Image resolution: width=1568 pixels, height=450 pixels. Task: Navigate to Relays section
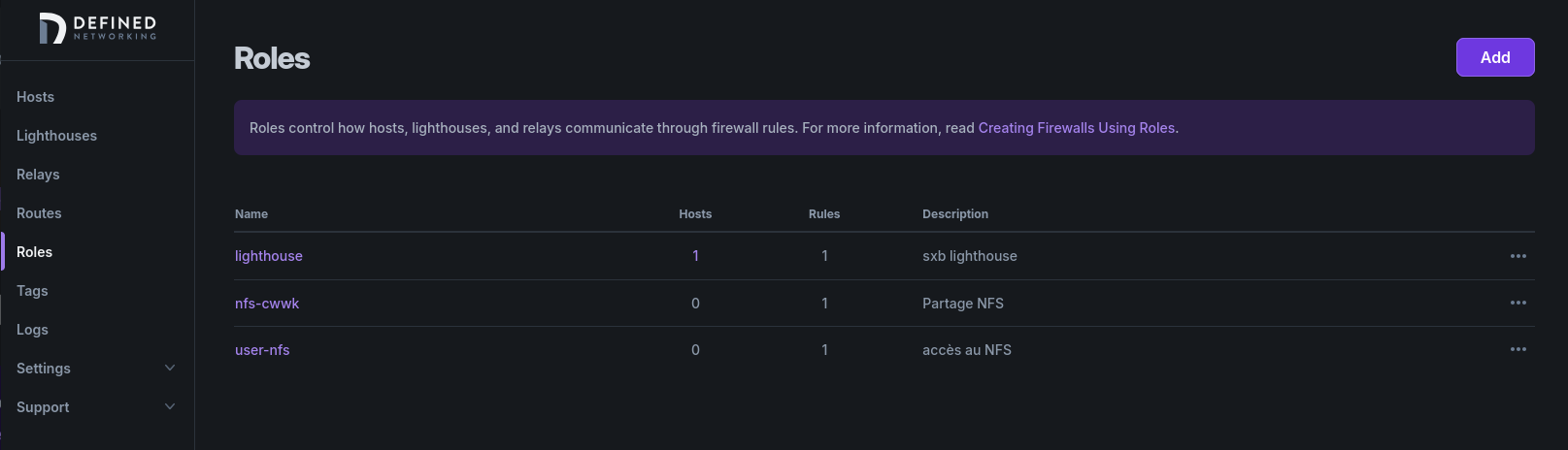38,175
